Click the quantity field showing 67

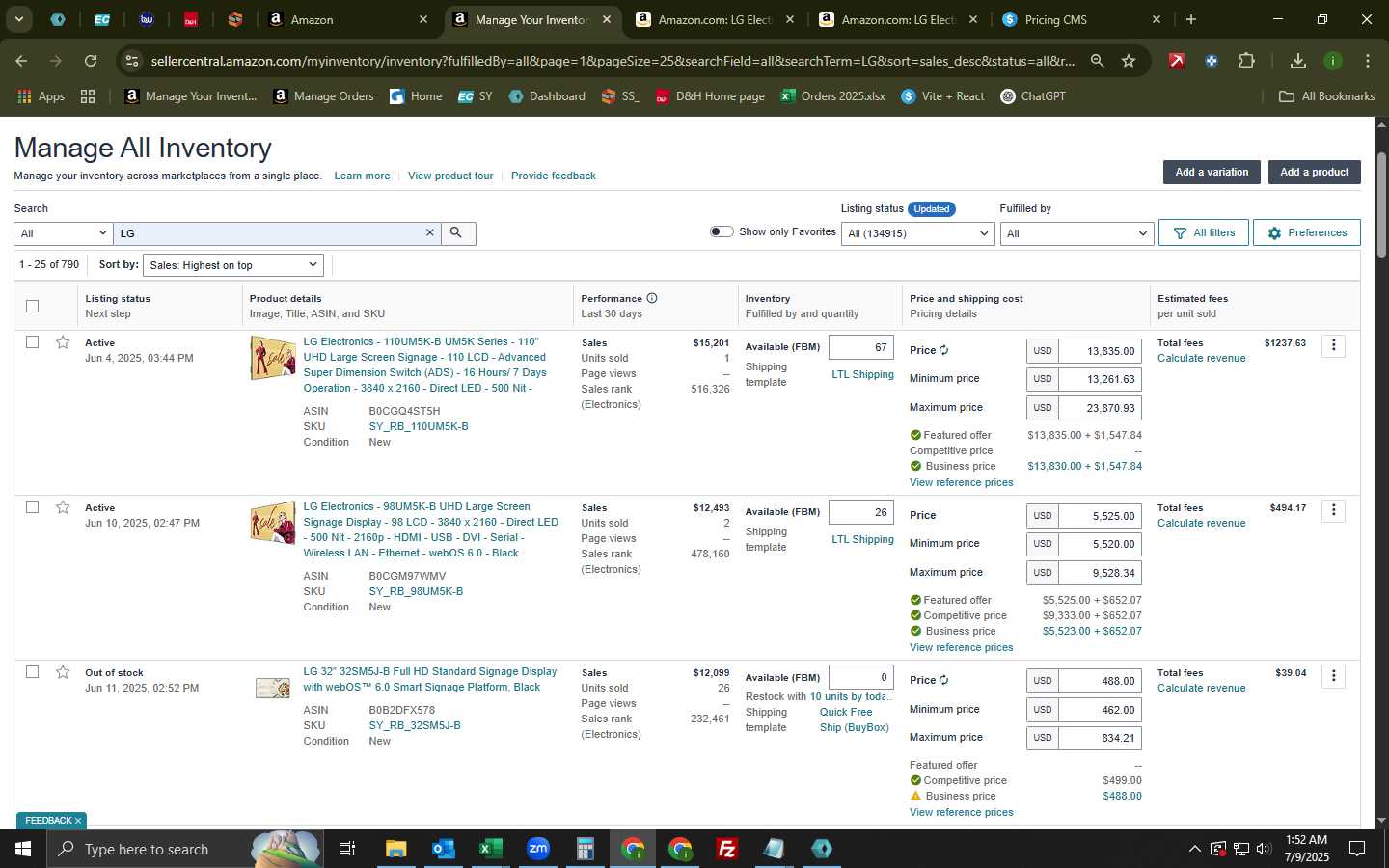pos(861,347)
